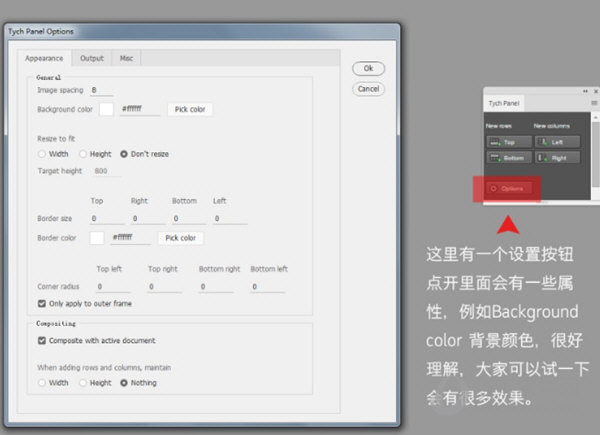600x435 pixels.
Task: Toggle Only apply to outer frame
Action: pos(42,303)
